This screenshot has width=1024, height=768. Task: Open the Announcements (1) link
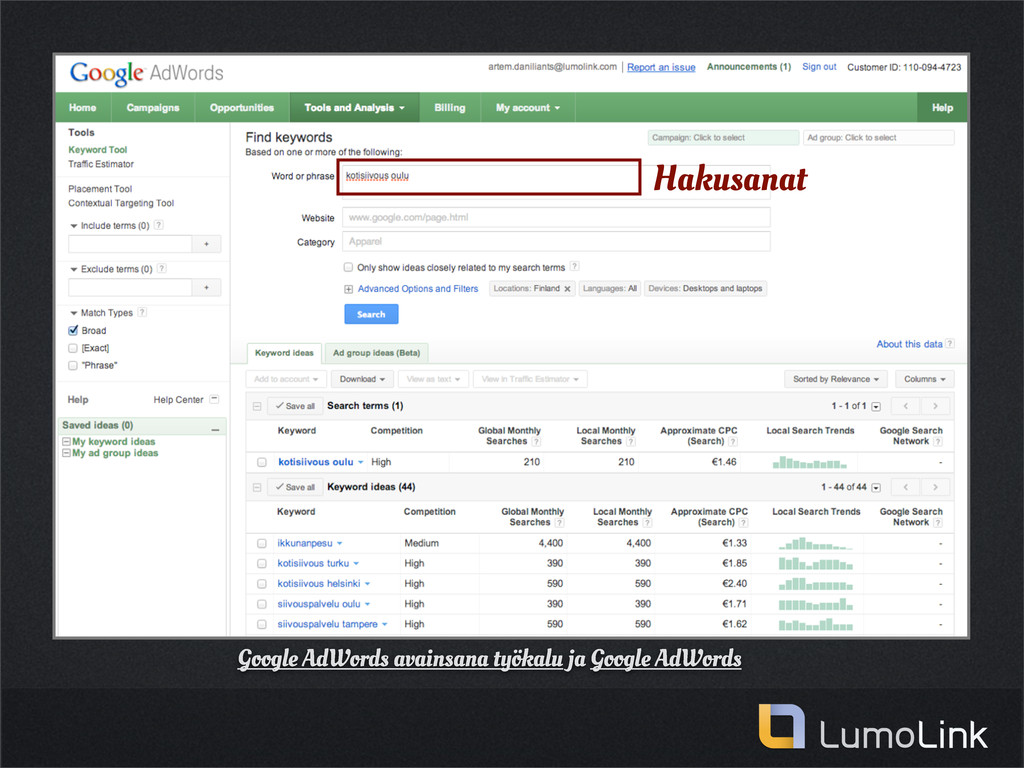[x=748, y=67]
